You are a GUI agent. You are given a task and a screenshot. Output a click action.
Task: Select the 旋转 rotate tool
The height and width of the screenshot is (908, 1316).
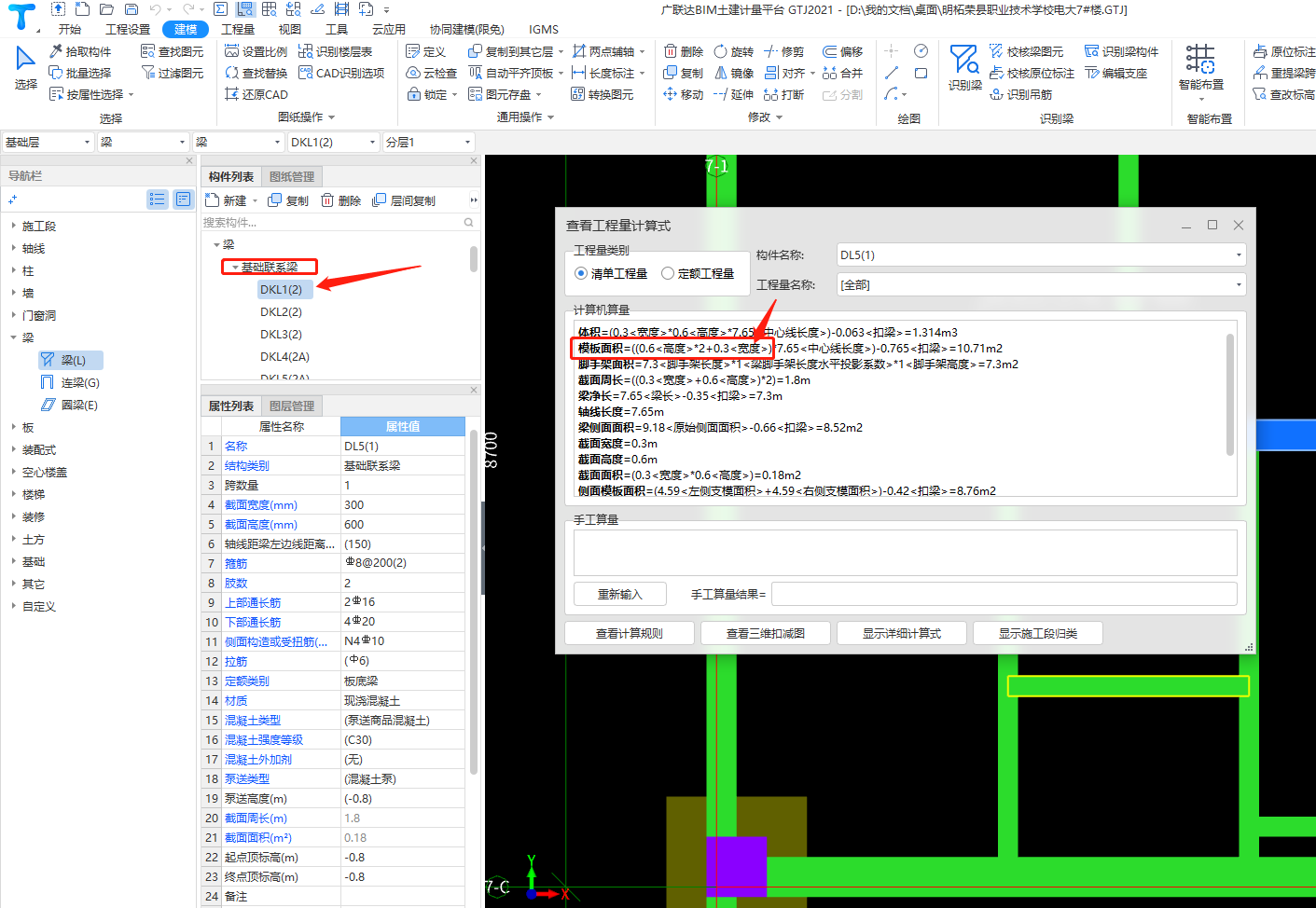coord(733,51)
